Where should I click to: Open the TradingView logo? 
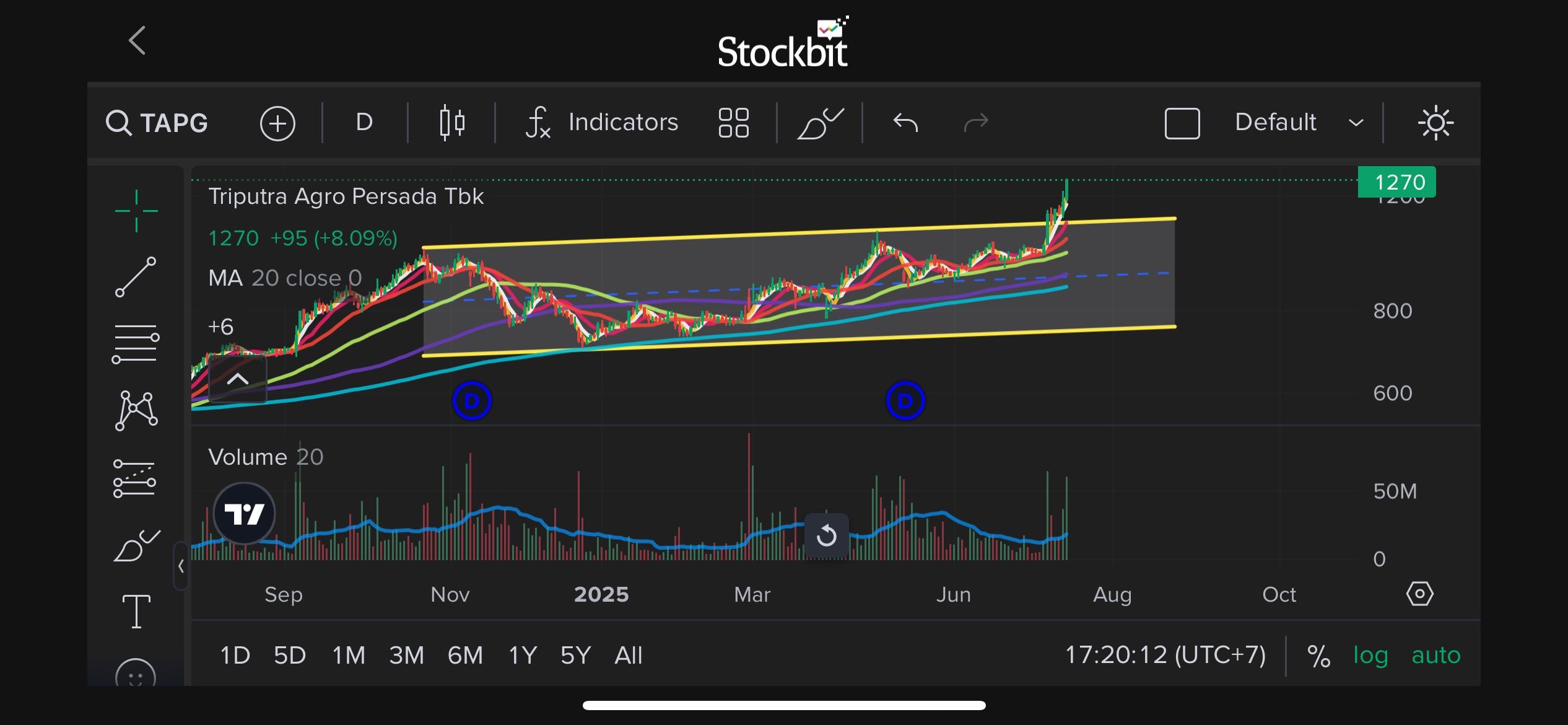tap(244, 514)
